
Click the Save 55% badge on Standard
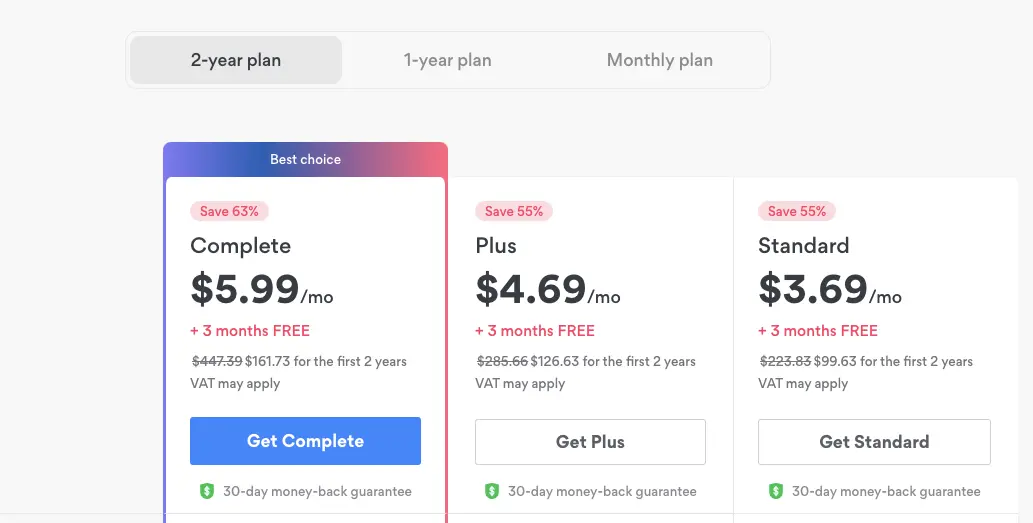pos(796,211)
